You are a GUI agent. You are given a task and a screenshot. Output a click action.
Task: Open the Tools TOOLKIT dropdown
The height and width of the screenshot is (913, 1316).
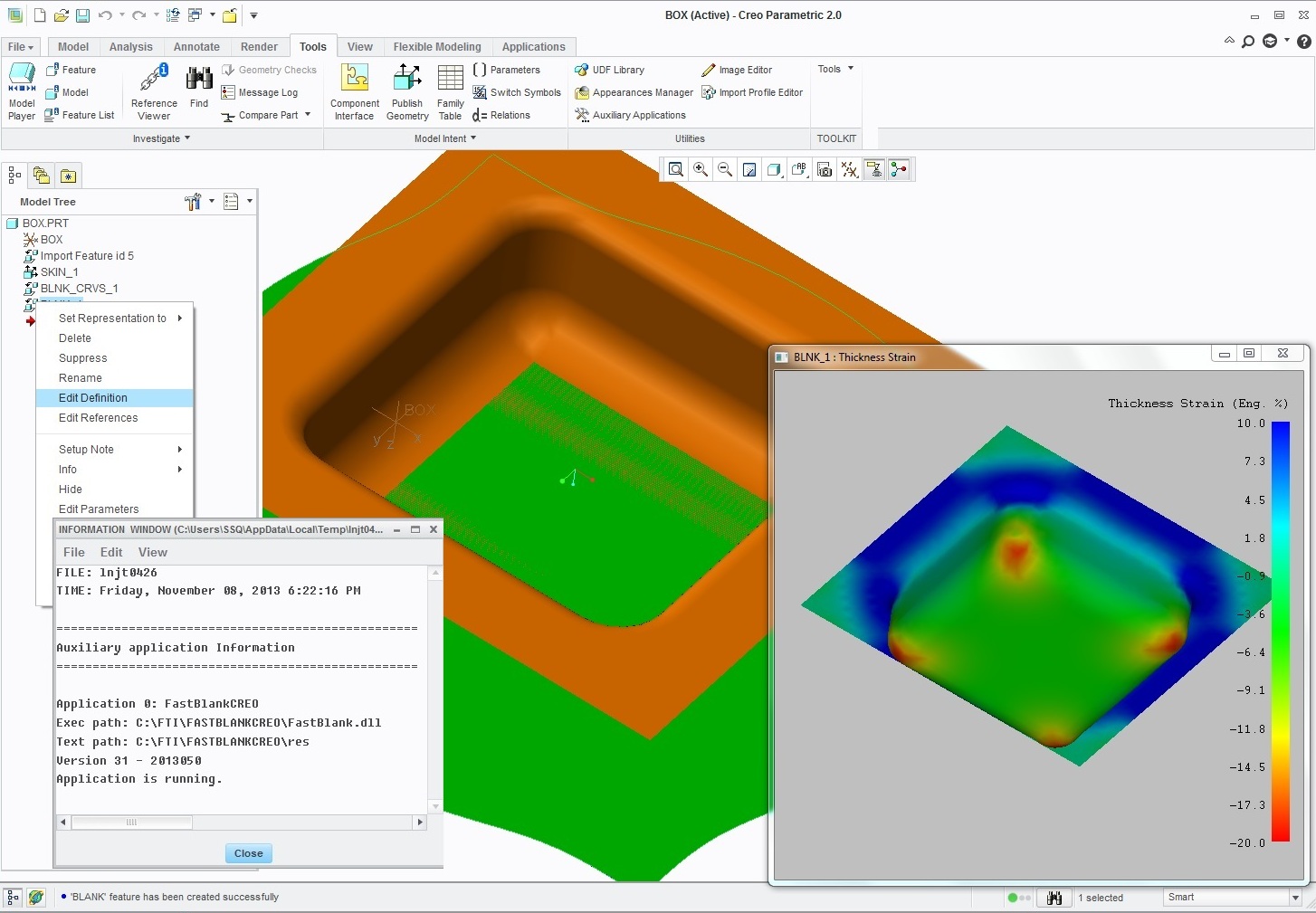pyautogui.click(x=835, y=69)
